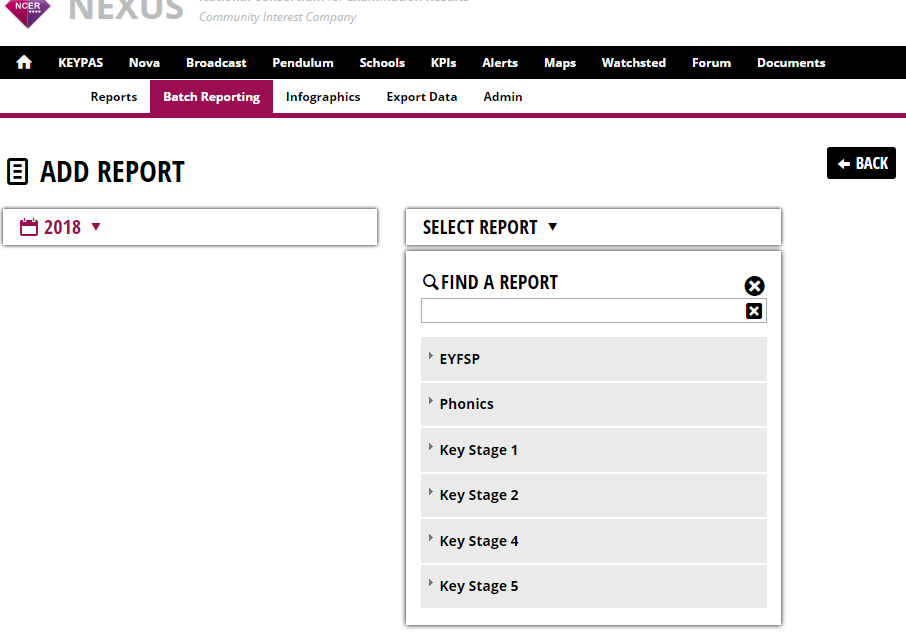Click the Community Interest Company tagline
The image size is (906, 644).
(277, 17)
